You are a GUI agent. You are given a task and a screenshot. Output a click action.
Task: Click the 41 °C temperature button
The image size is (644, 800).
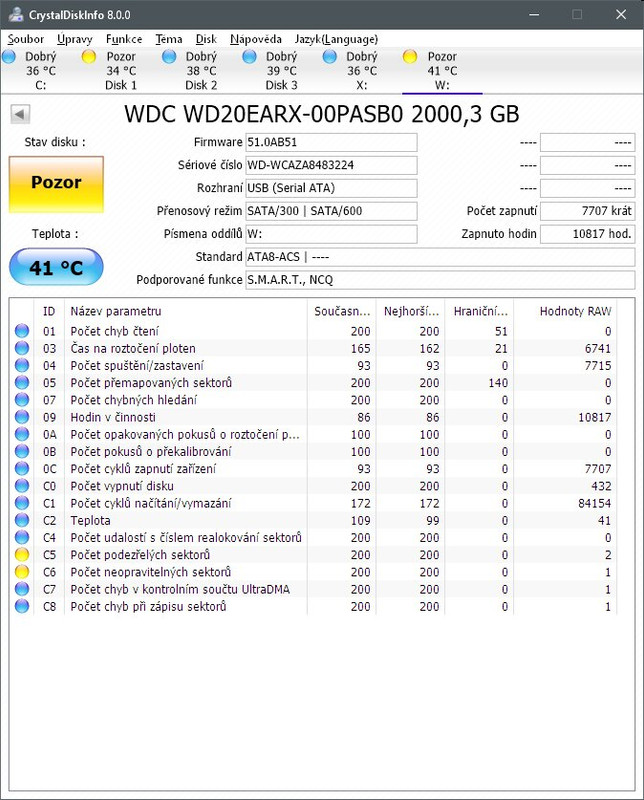(x=56, y=267)
